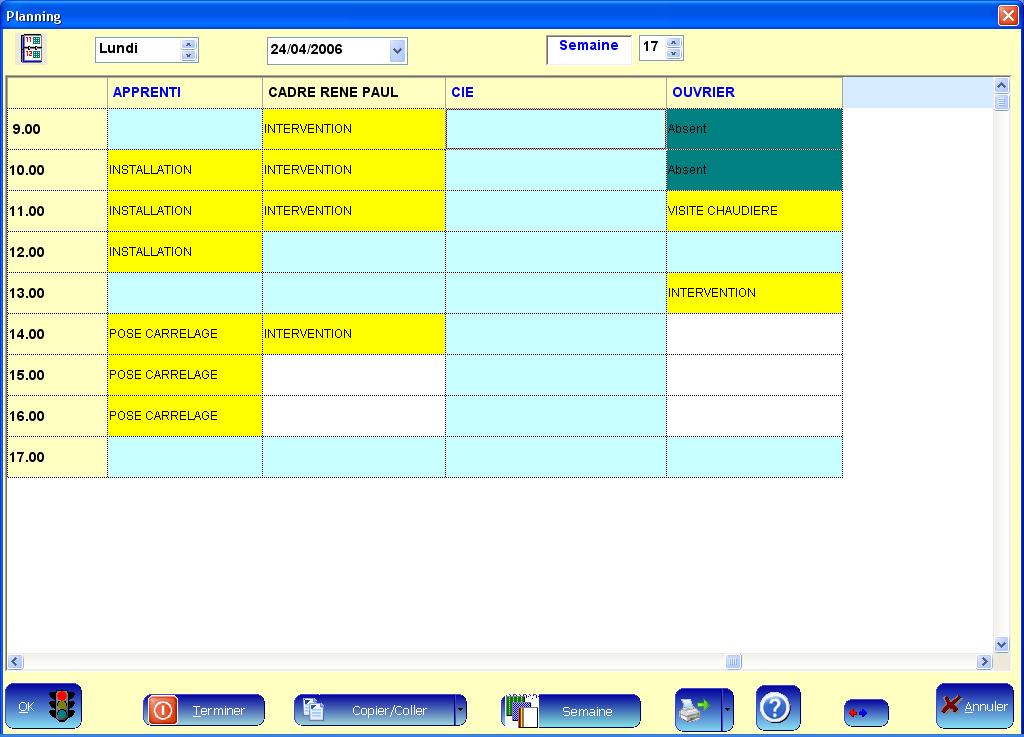1024x737 pixels.
Task: Select the APPRENTI column header
Action: 185,92
